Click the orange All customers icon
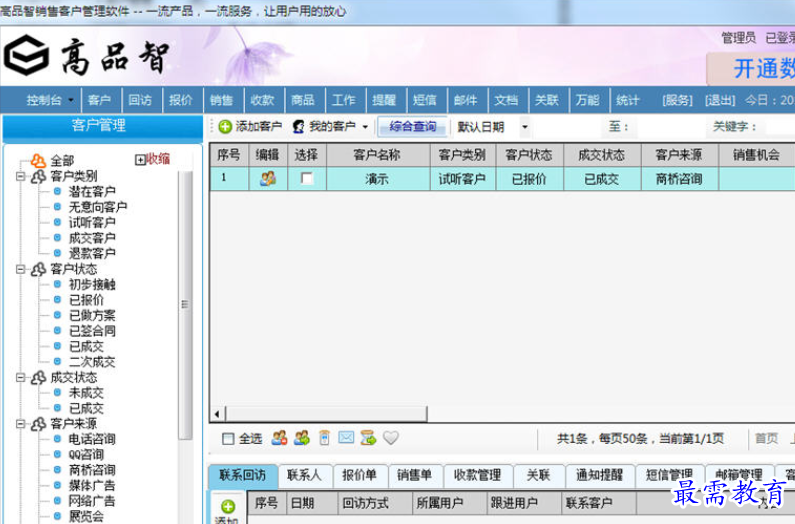Screen dimensions: 795x524 pyautogui.click(x=38, y=161)
